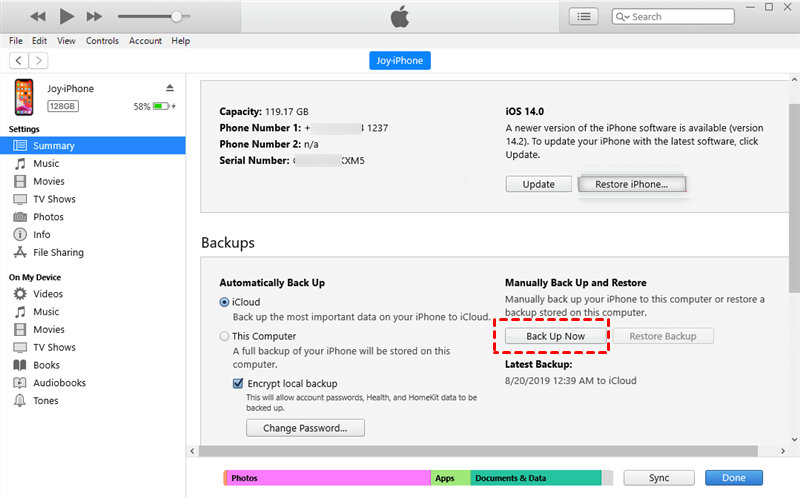Click the 'iOS 14.0' version text

(x=524, y=111)
